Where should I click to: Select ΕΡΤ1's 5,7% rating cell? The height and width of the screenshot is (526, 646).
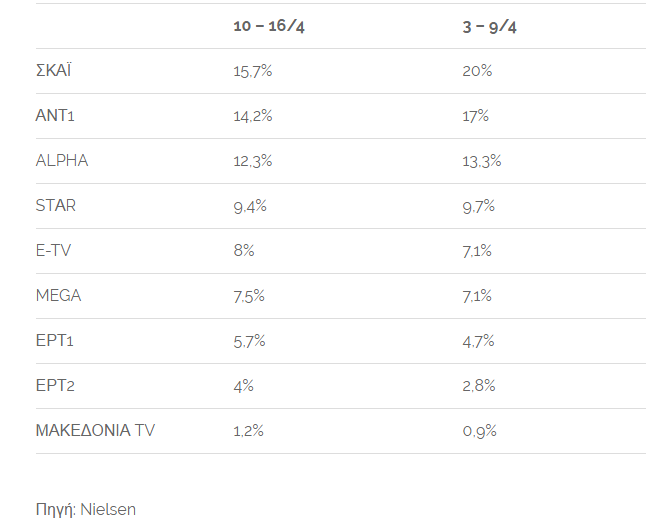pos(249,341)
